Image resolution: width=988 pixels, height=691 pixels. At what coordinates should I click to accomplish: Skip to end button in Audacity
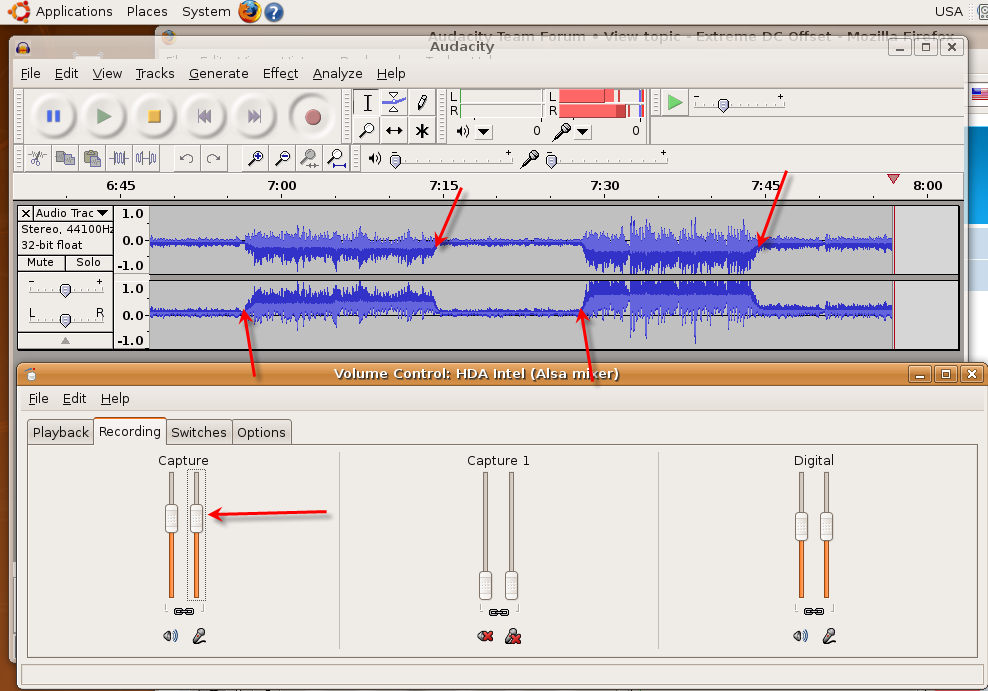[254, 117]
